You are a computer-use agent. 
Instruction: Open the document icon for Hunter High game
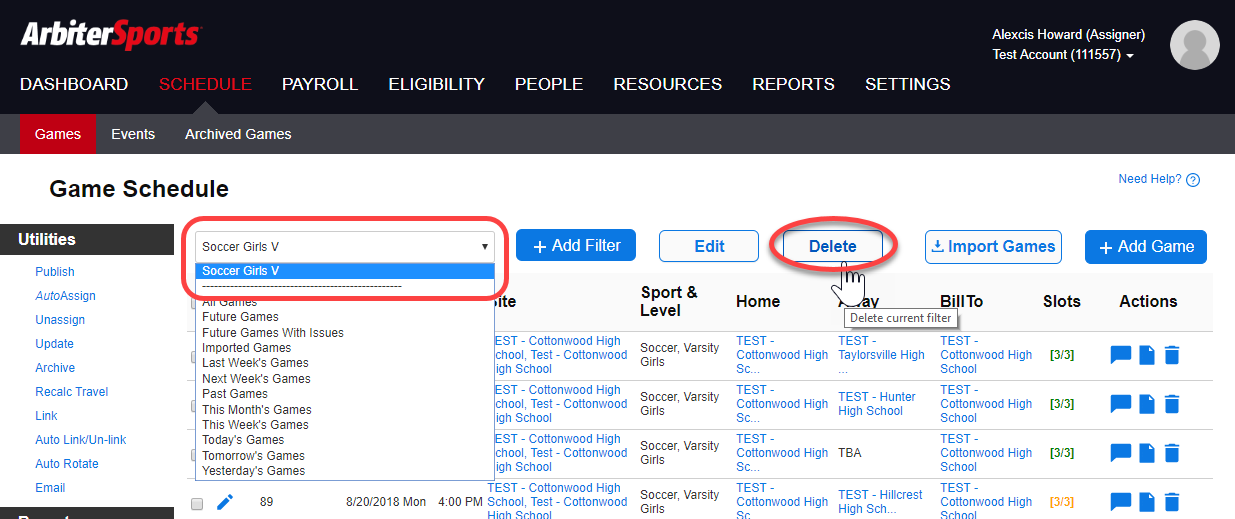tap(1148, 403)
